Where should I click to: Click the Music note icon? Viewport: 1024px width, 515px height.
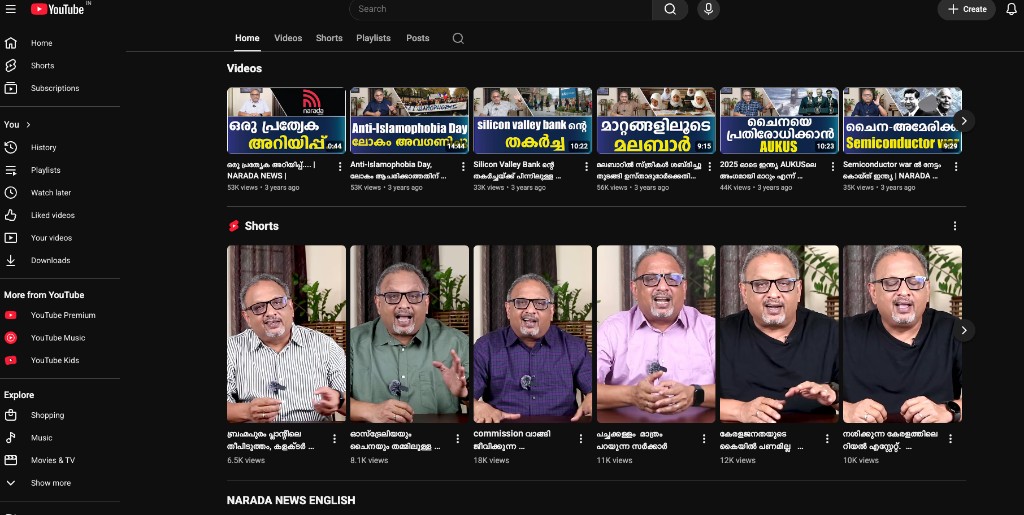pos(10,438)
